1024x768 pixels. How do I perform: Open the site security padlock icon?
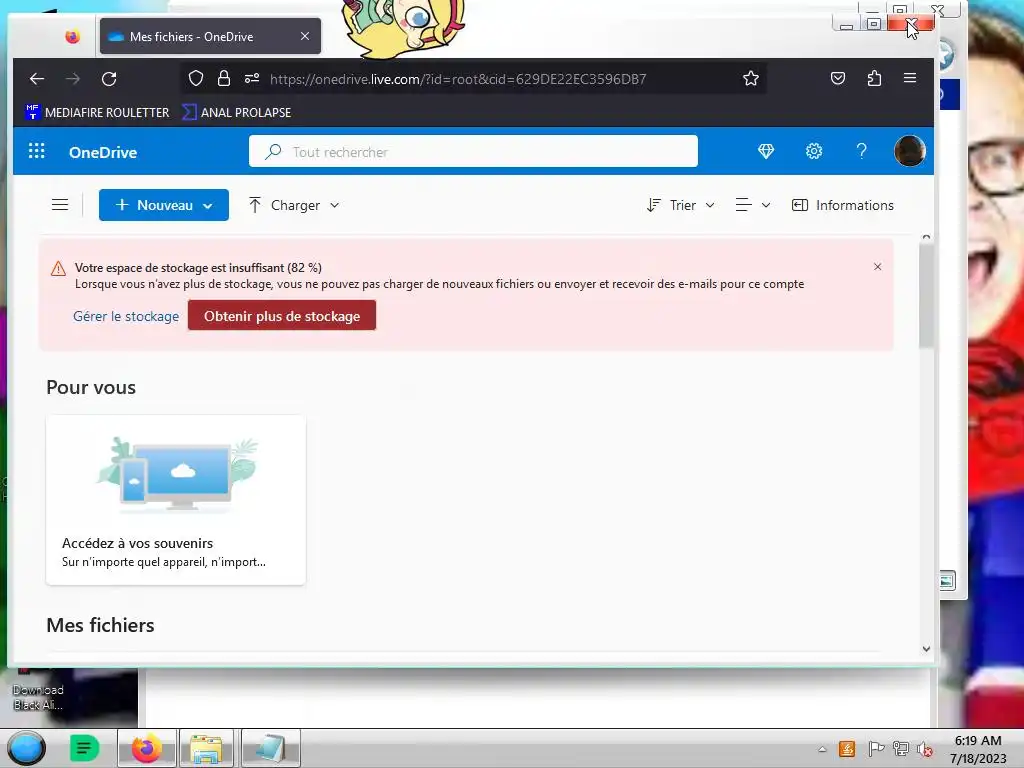(224, 78)
